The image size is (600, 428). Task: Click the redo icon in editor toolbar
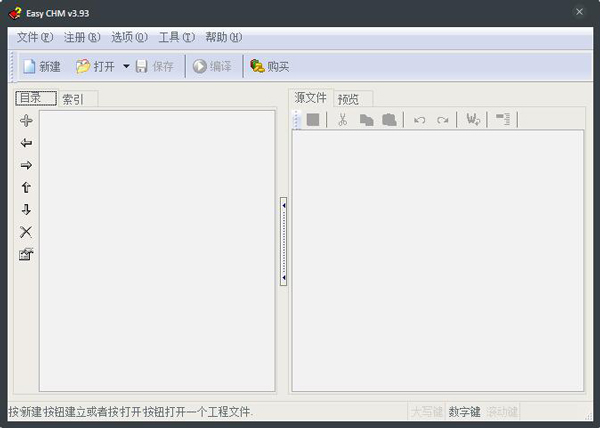pyautogui.click(x=442, y=120)
